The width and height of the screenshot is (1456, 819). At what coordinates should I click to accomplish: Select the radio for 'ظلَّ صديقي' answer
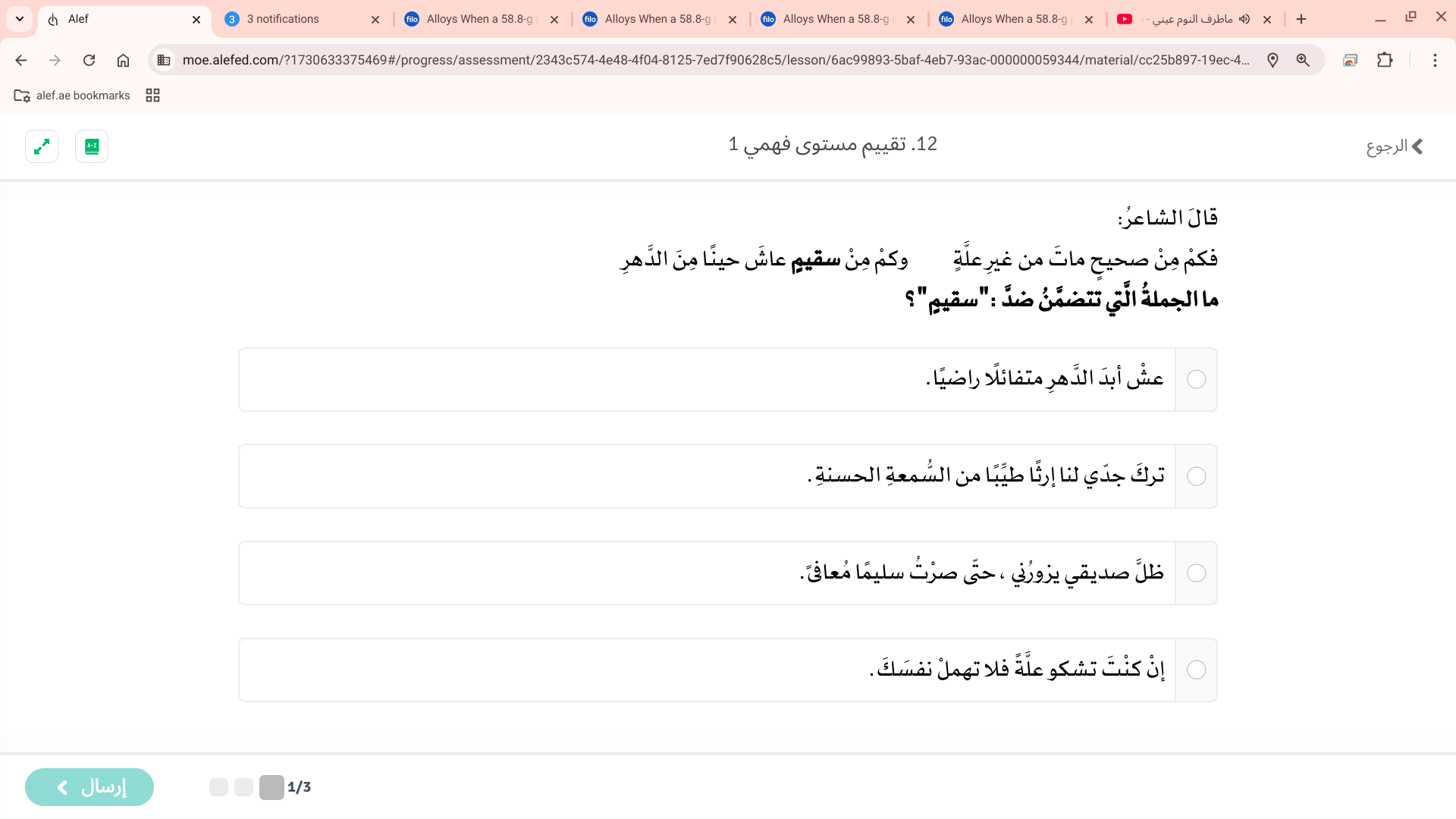[1196, 573]
